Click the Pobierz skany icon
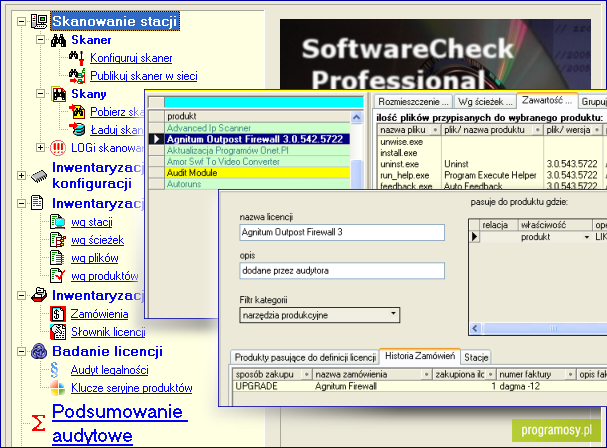Screen dimensions: 607x448 click(x=77, y=112)
